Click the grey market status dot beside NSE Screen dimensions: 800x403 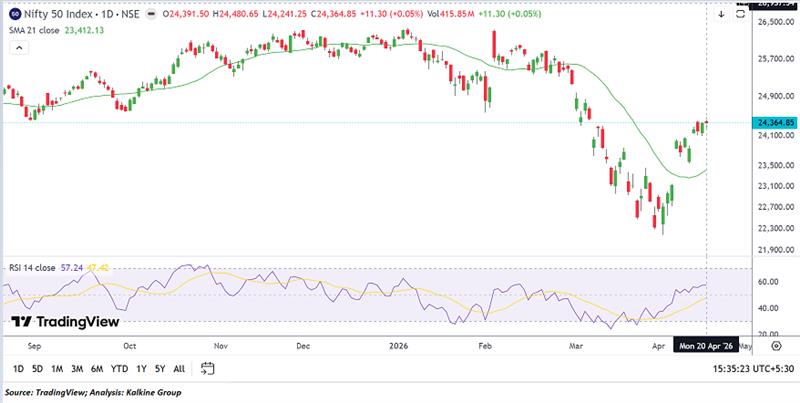(x=151, y=14)
